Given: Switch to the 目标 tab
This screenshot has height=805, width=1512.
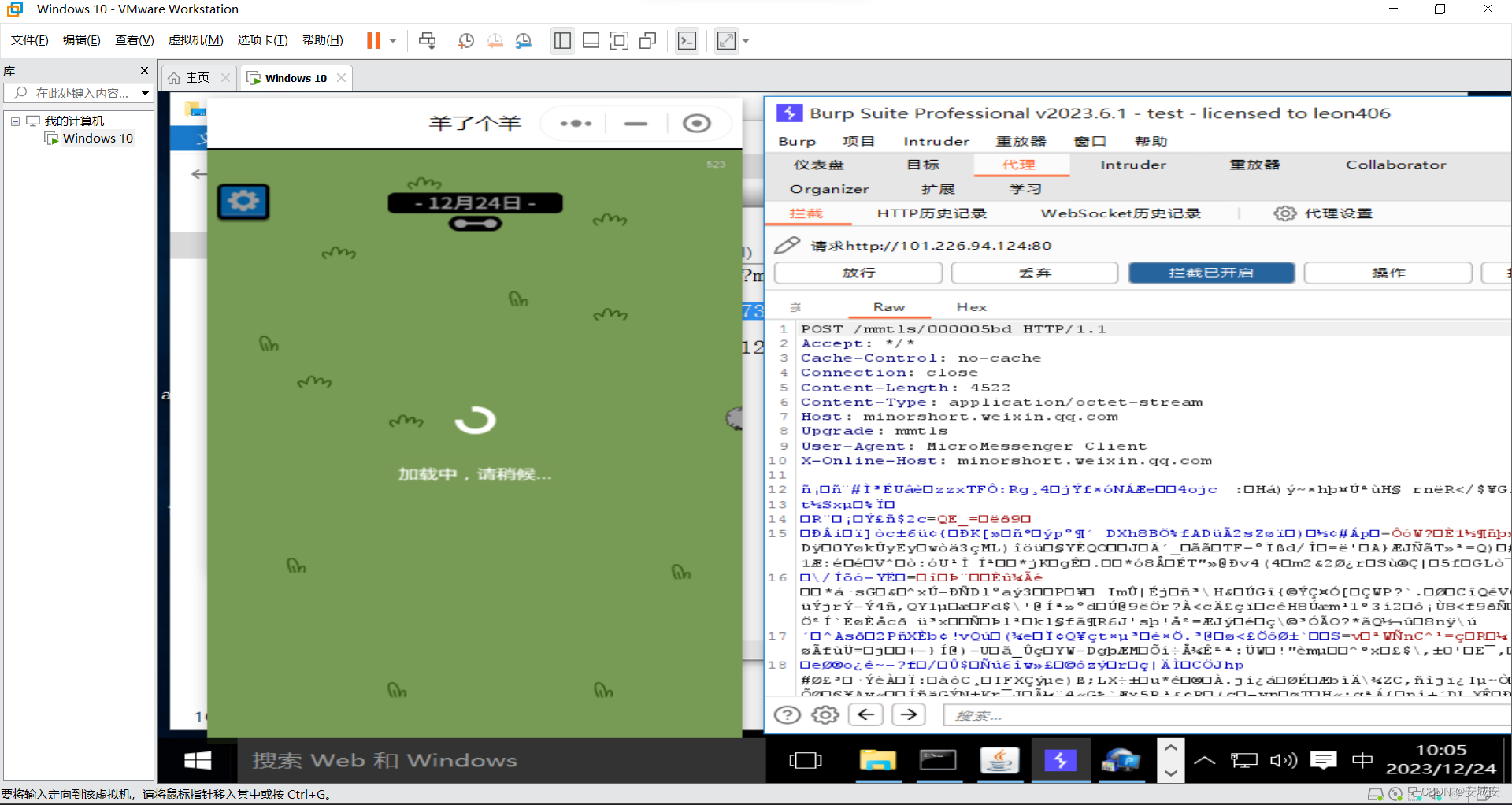Looking at the screenshot, I should (923, 165).
